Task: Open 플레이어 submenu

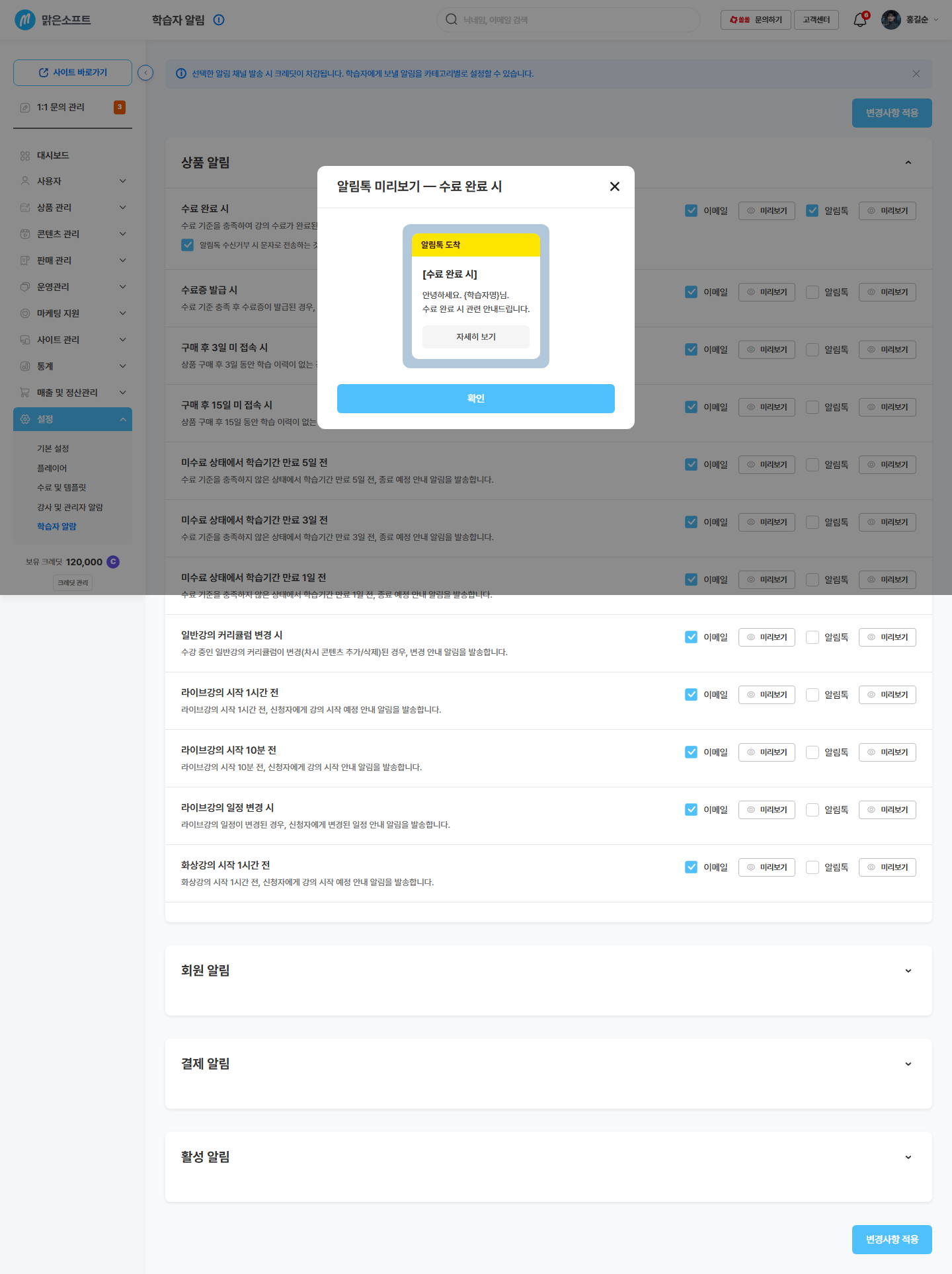Action: click(52, 468)
